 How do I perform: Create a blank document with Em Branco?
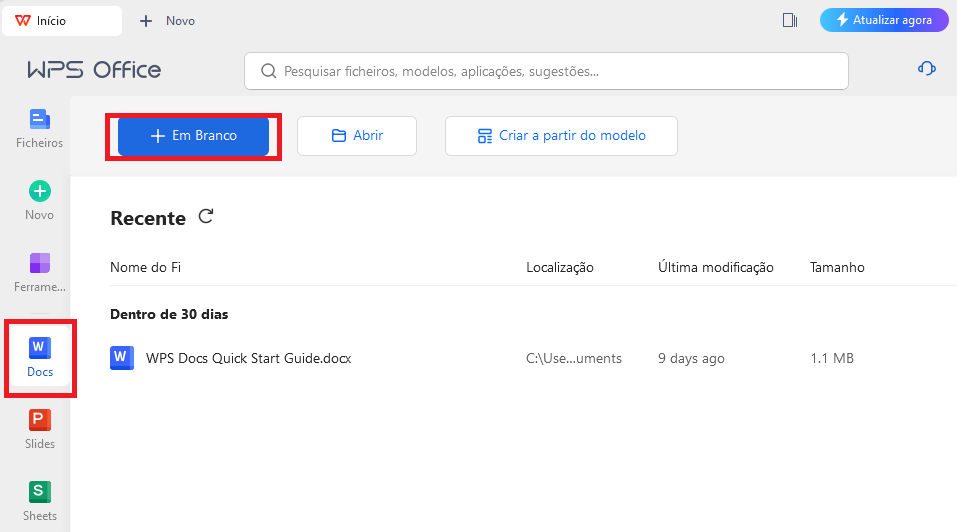pyautogui.click(x=193, y=136)
